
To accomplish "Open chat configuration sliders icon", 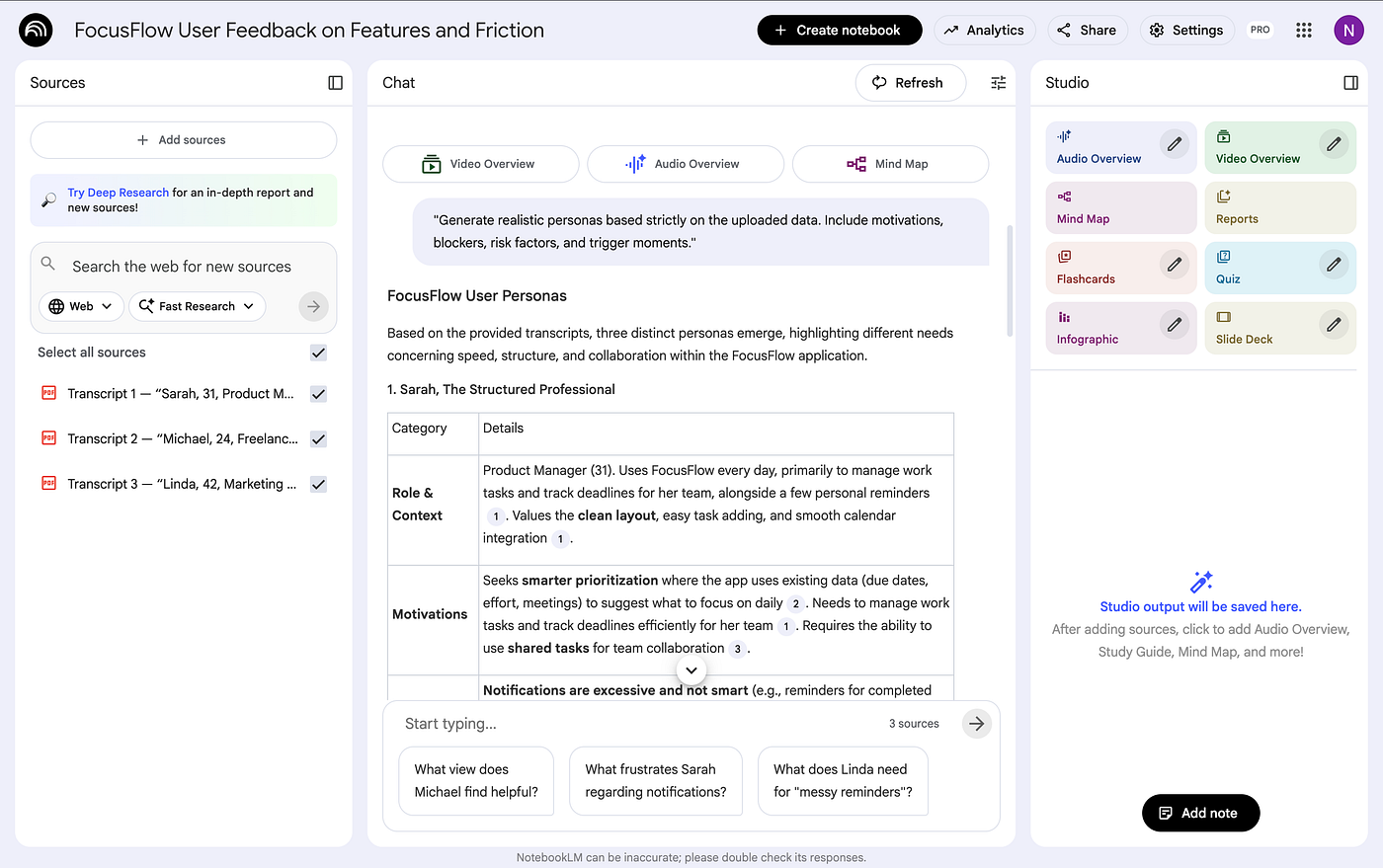I will [x=998, y=83].
